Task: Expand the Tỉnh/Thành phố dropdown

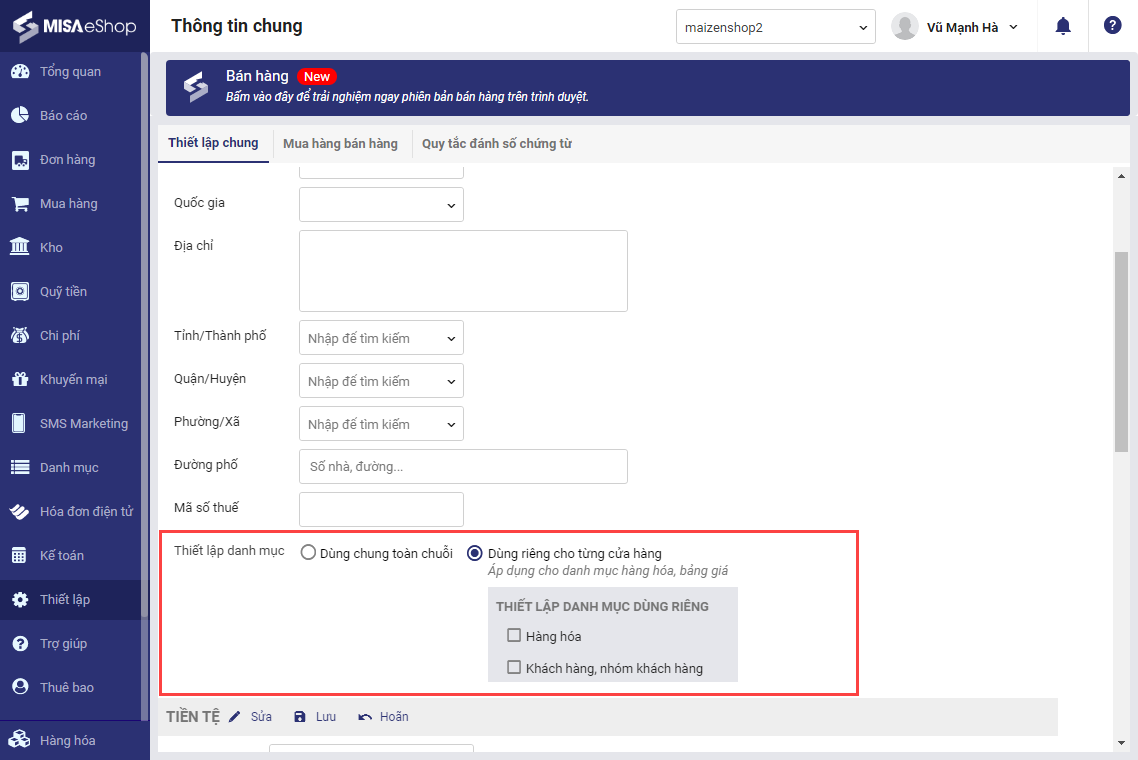Action: pyautogui.click(x=381, y=338)
